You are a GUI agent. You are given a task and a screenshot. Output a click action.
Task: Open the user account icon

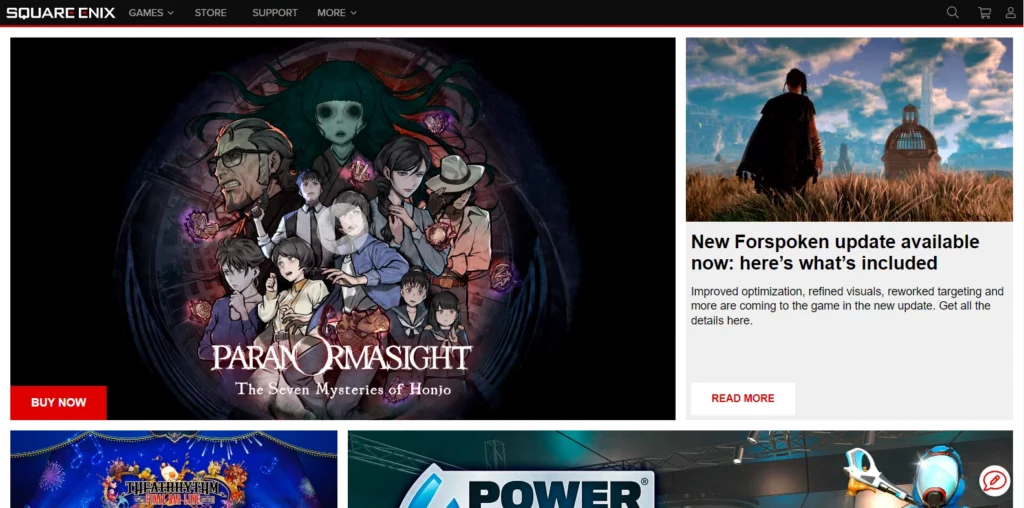pyautogui.click(x=1011, y=12)
